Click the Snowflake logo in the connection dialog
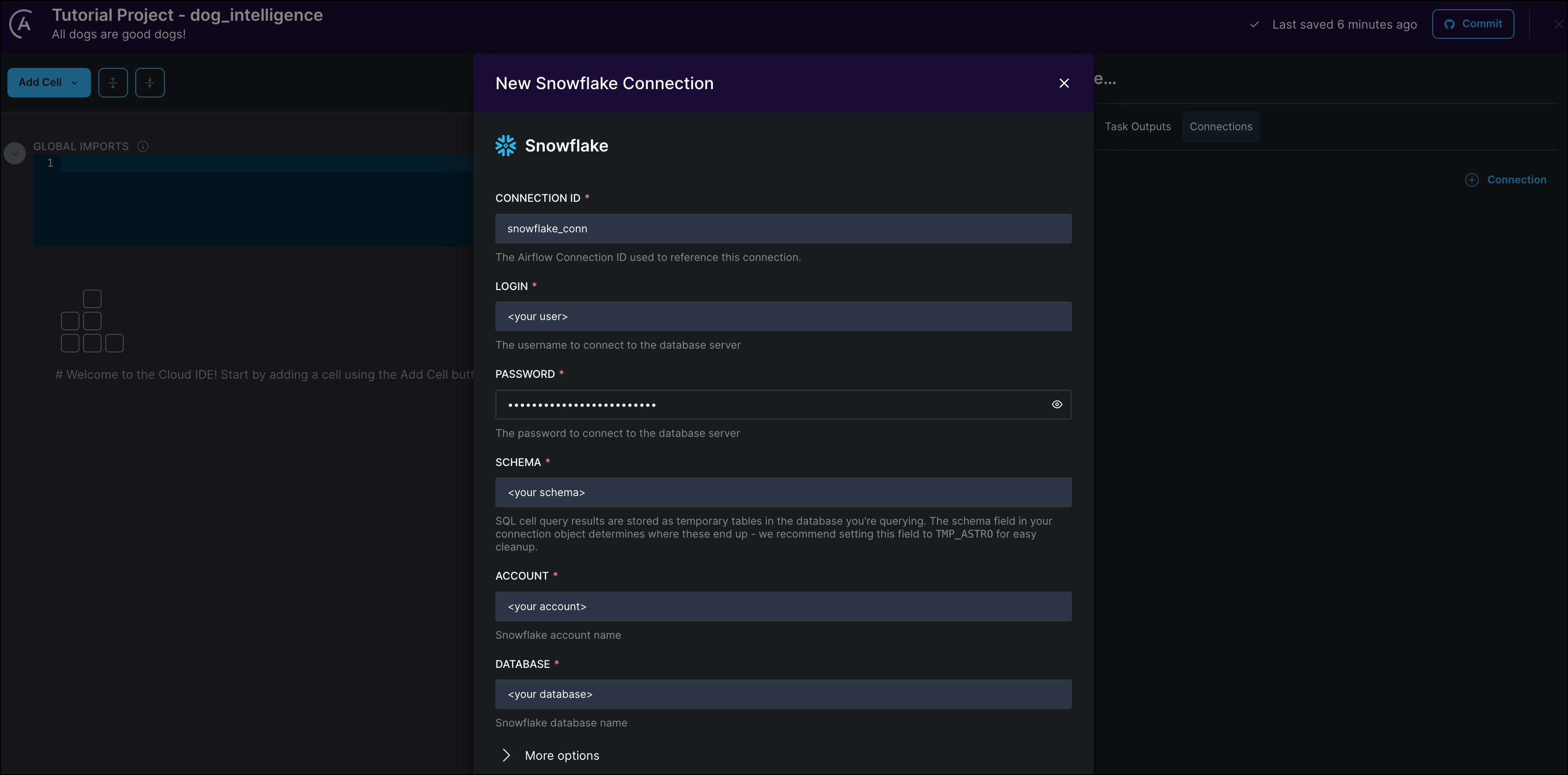Viewport: 1568px width, 775px height. click(x=506, y=145)
